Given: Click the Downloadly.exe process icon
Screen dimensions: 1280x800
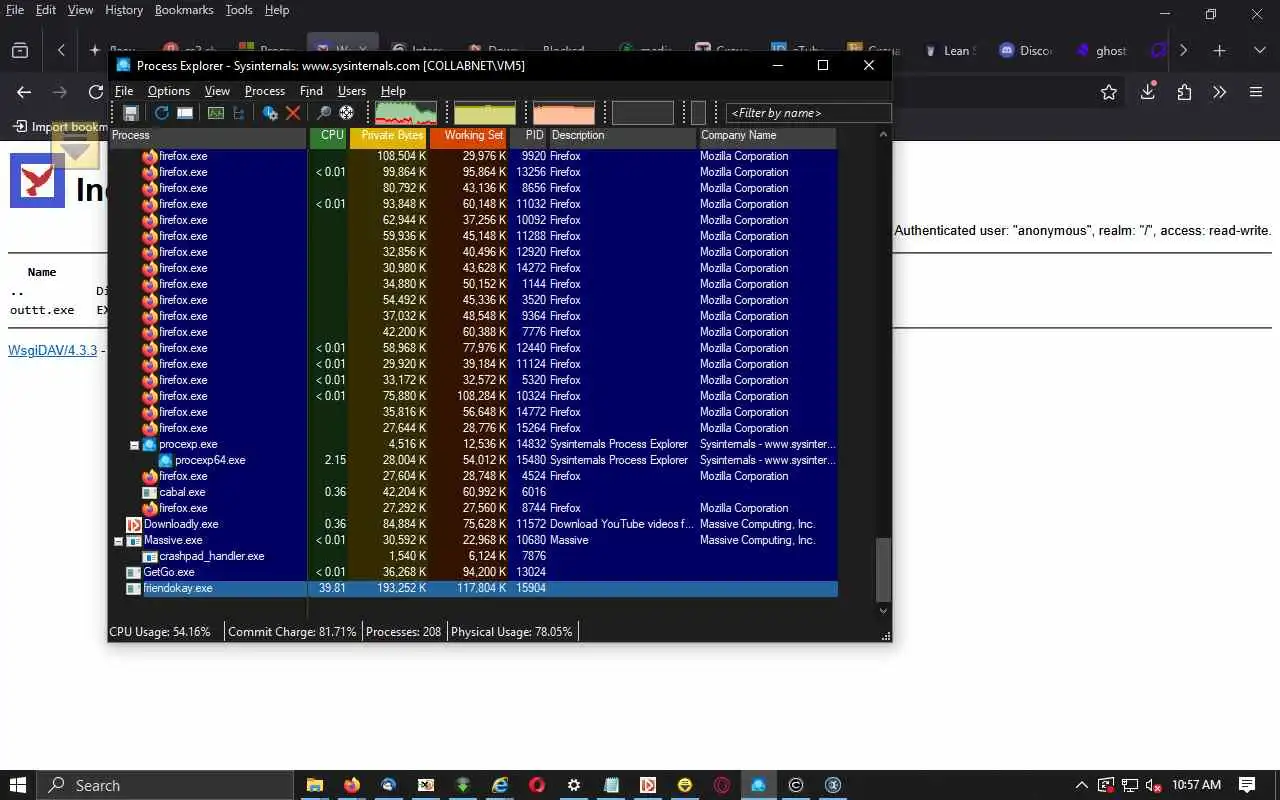Looking at the screenshot, I should [x=134, y=524].
